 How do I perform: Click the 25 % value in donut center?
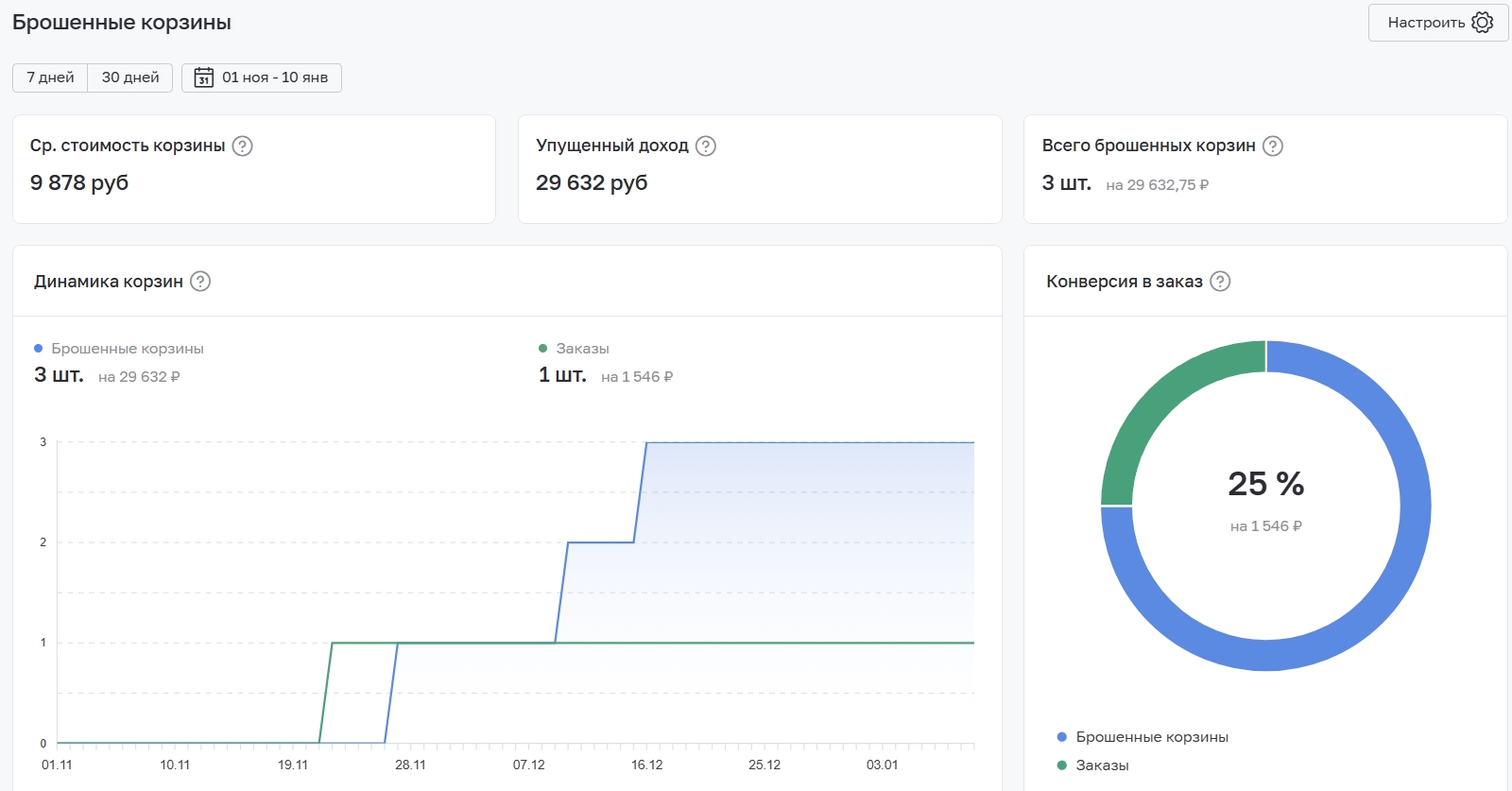1265,484
